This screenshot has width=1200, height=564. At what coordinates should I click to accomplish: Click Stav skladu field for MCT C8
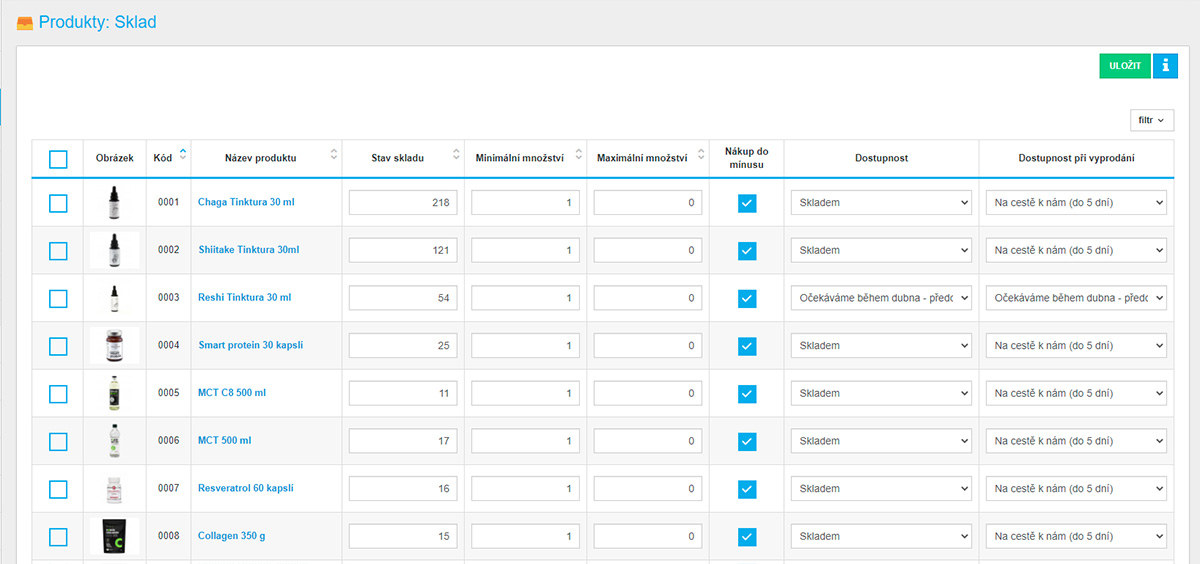pyautogui.click(x=403, y=394)
